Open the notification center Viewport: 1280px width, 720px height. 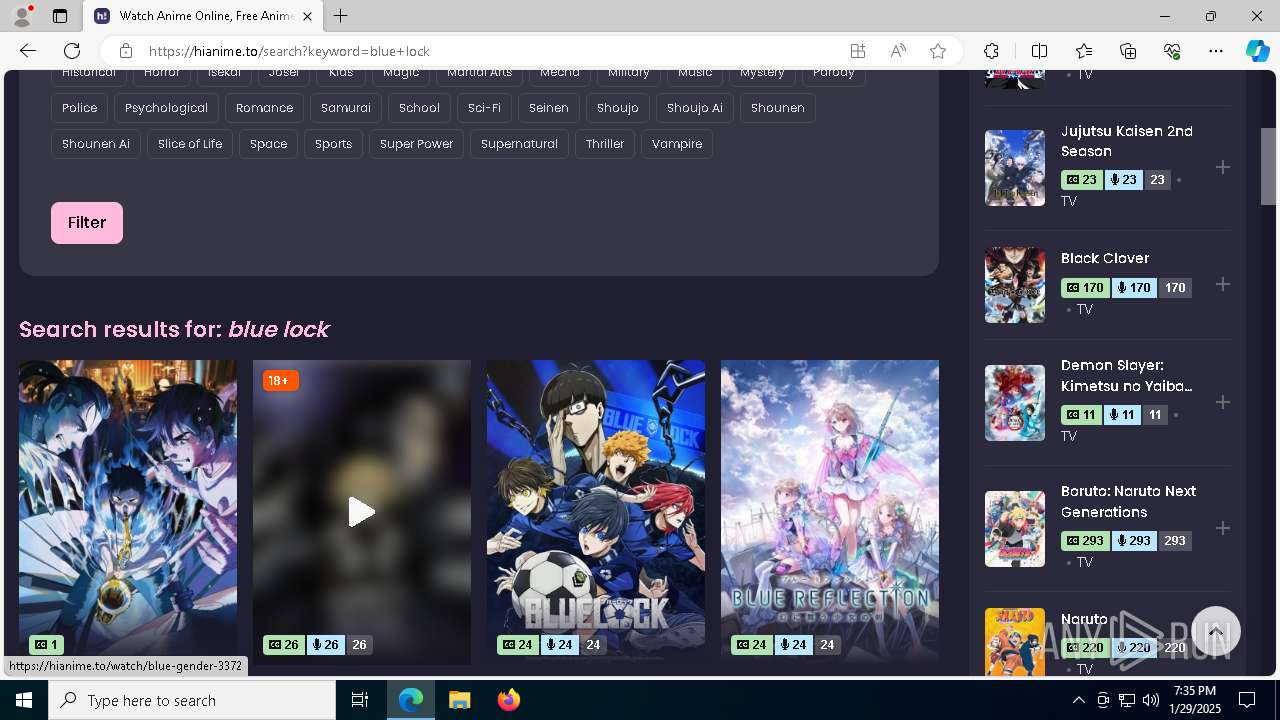tap(1247, 700)
